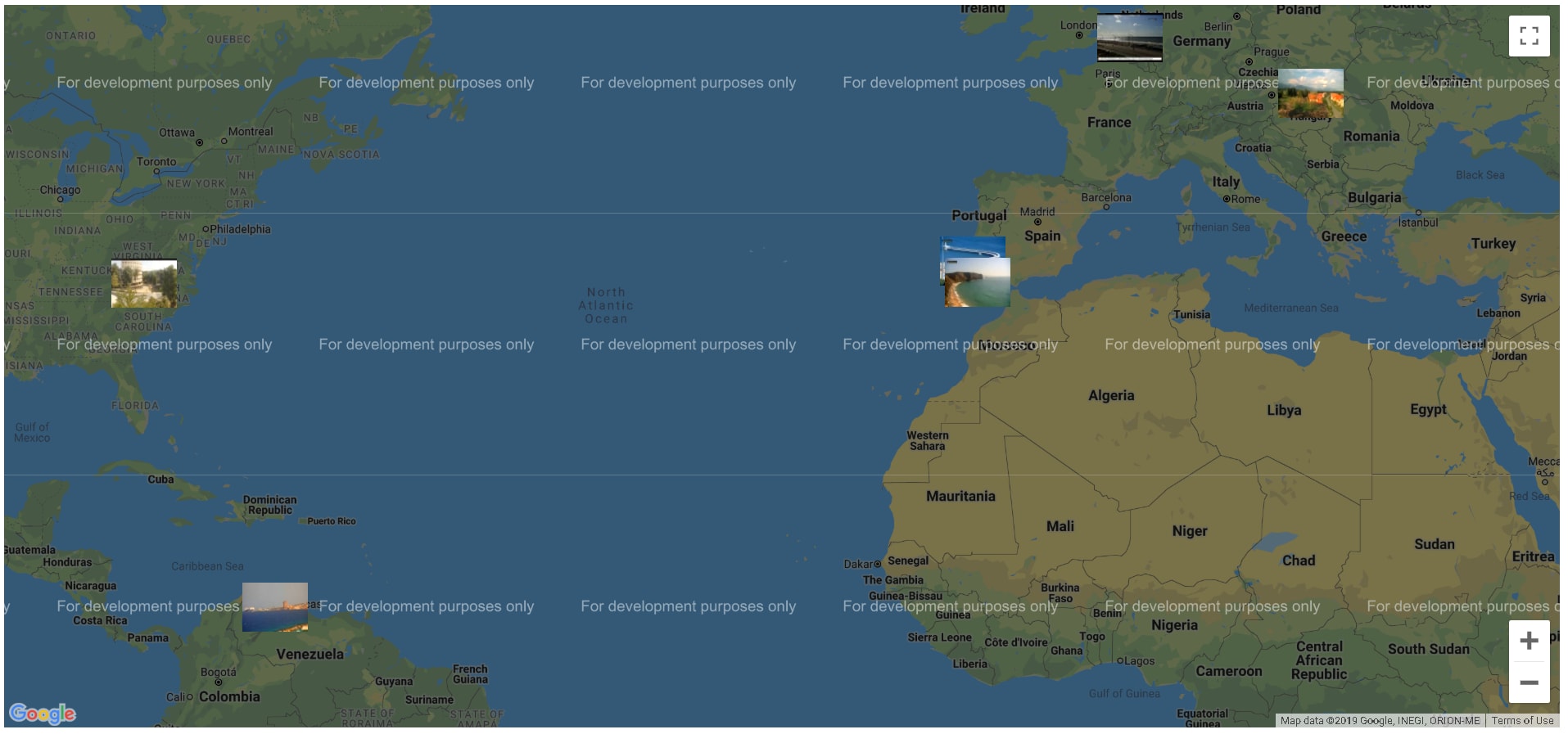1568x734 pixels.
Task: Click the Lagos city label
Action: point(1140,661)
